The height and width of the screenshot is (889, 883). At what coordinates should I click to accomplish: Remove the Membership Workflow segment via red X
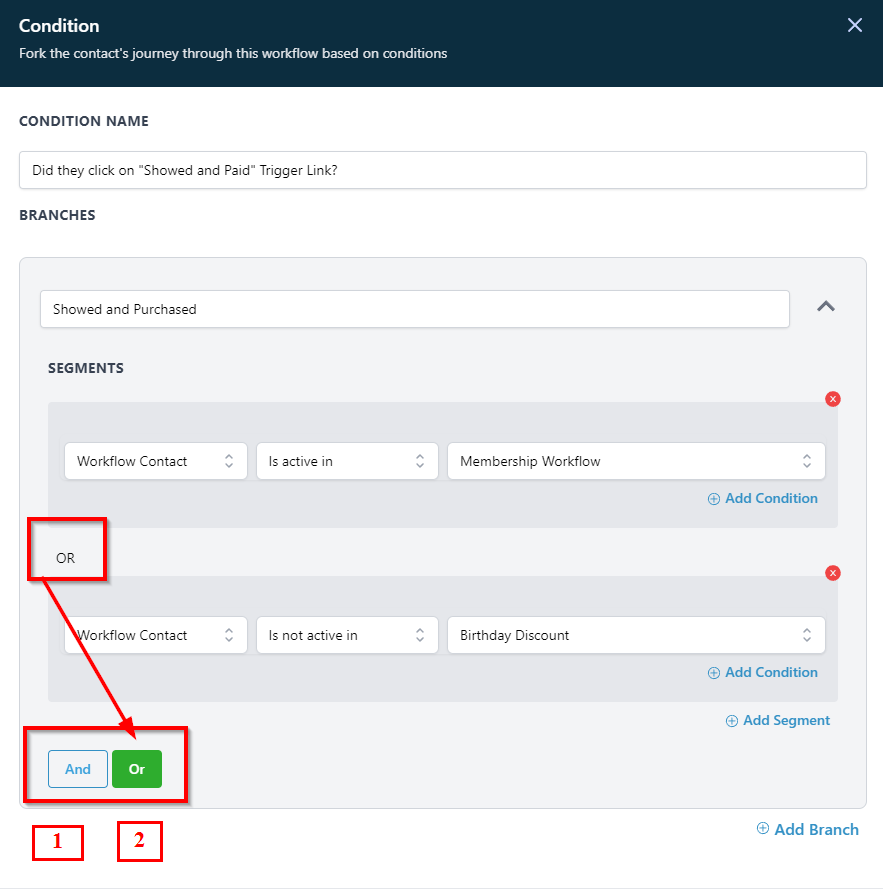point(833,399)
